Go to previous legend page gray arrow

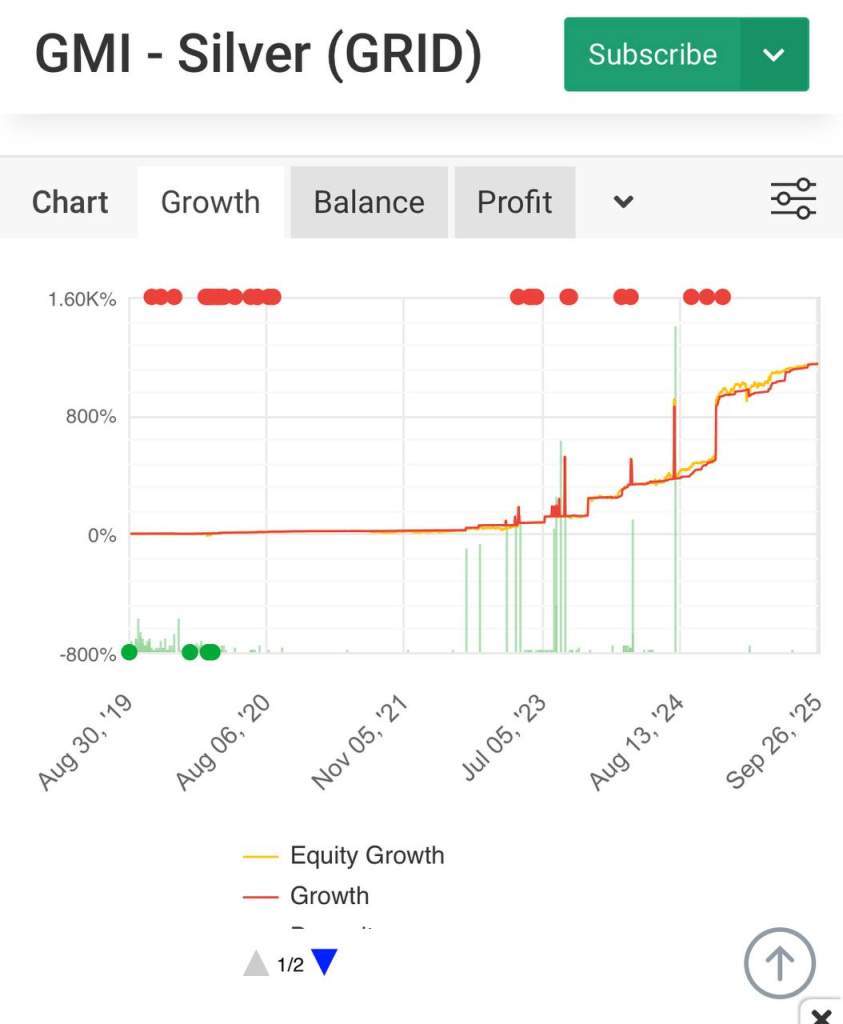coord(257,963)
